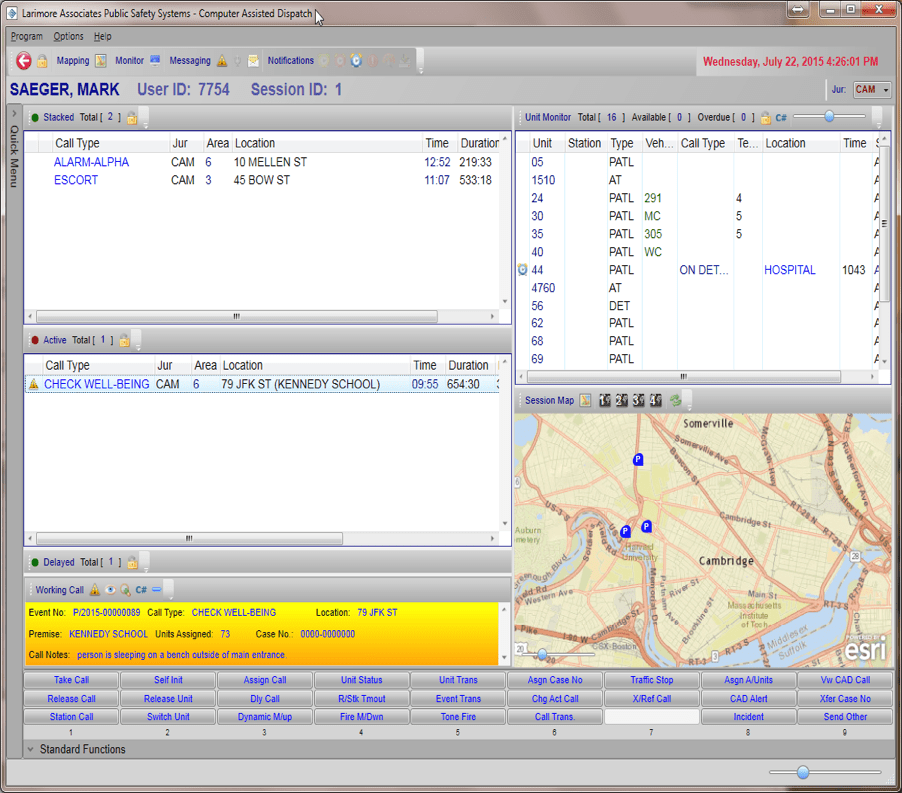Click the warning triangle next to Messaging
Screen dimensions: 902x793
tap(220, 60)
